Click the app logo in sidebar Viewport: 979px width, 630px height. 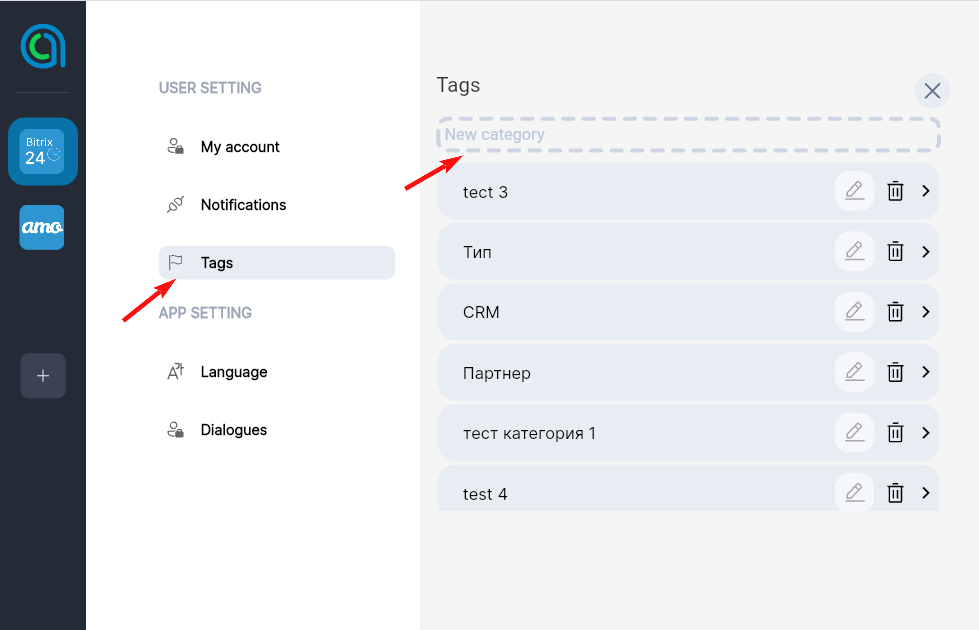43,46
